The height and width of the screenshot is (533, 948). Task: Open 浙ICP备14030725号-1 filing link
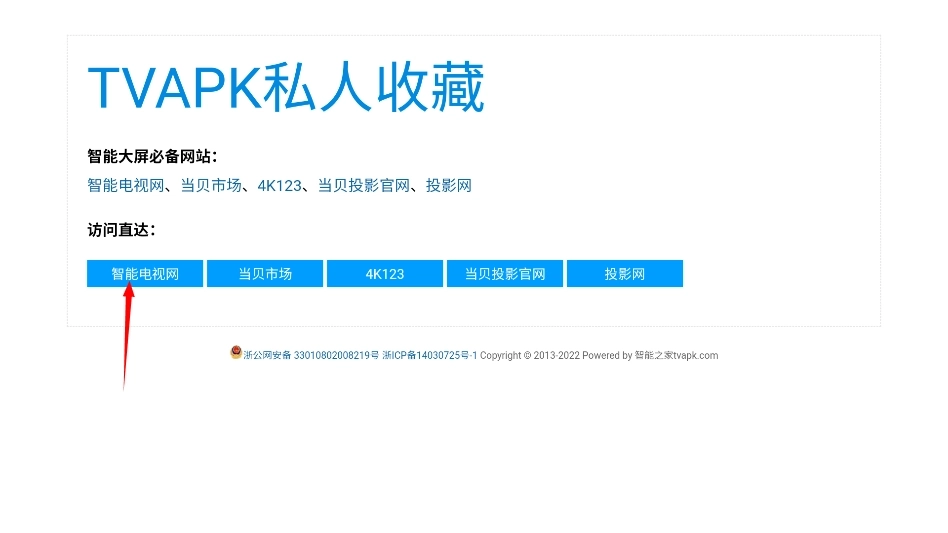[429, 356]
